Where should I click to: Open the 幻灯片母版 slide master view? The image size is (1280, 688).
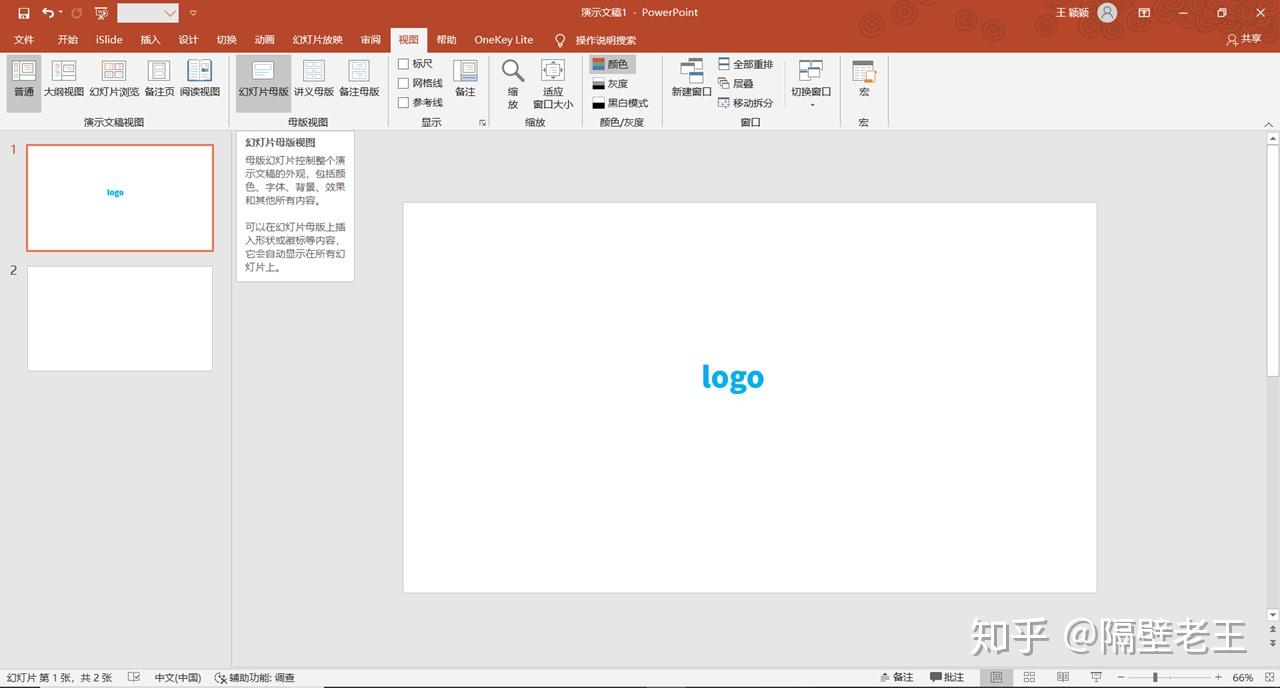pyautogui.click(x=263, y=80)
